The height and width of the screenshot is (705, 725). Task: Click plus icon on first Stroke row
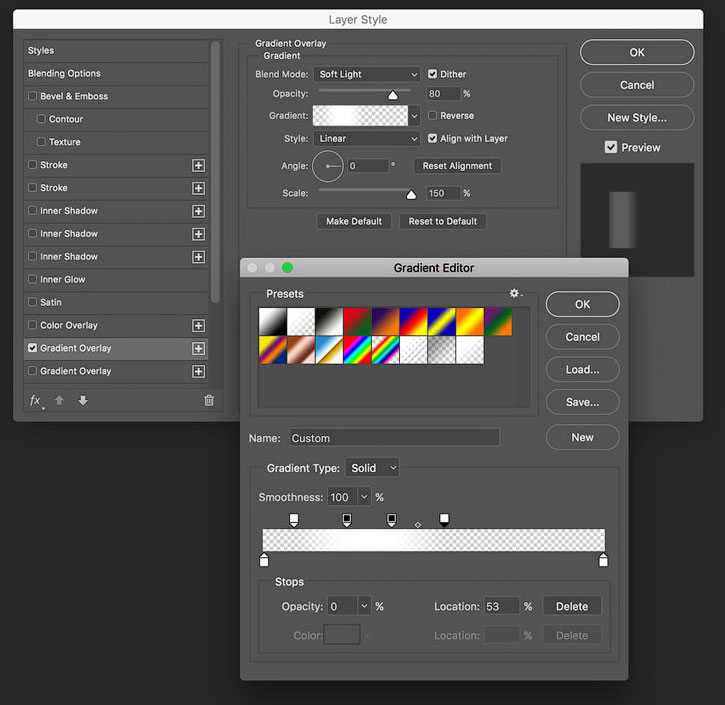tap(198, 166)
